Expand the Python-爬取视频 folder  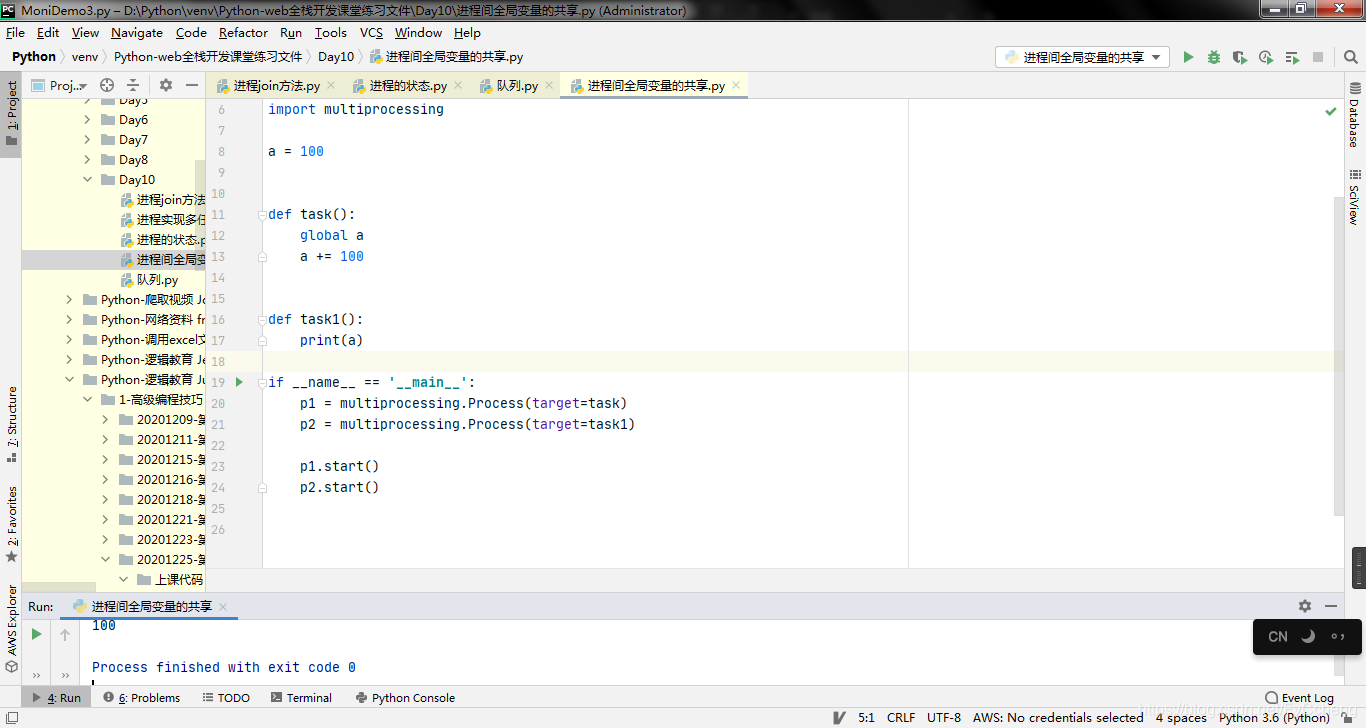[x=70, y=300]
